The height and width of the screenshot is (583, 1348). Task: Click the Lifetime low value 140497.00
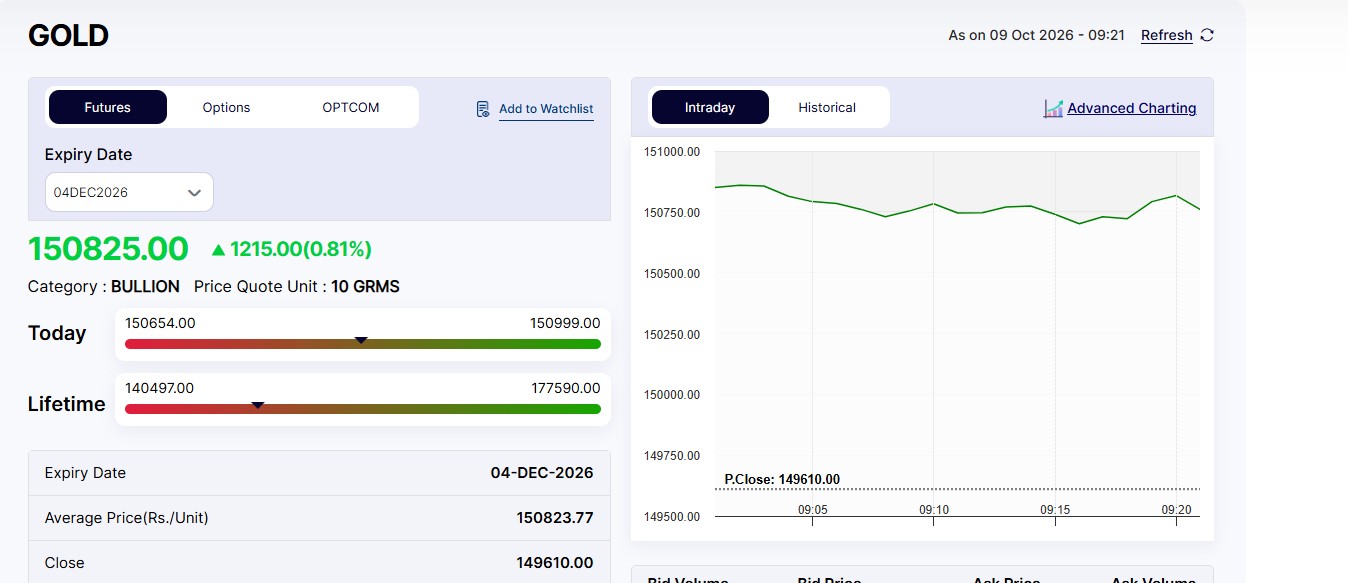160,388
